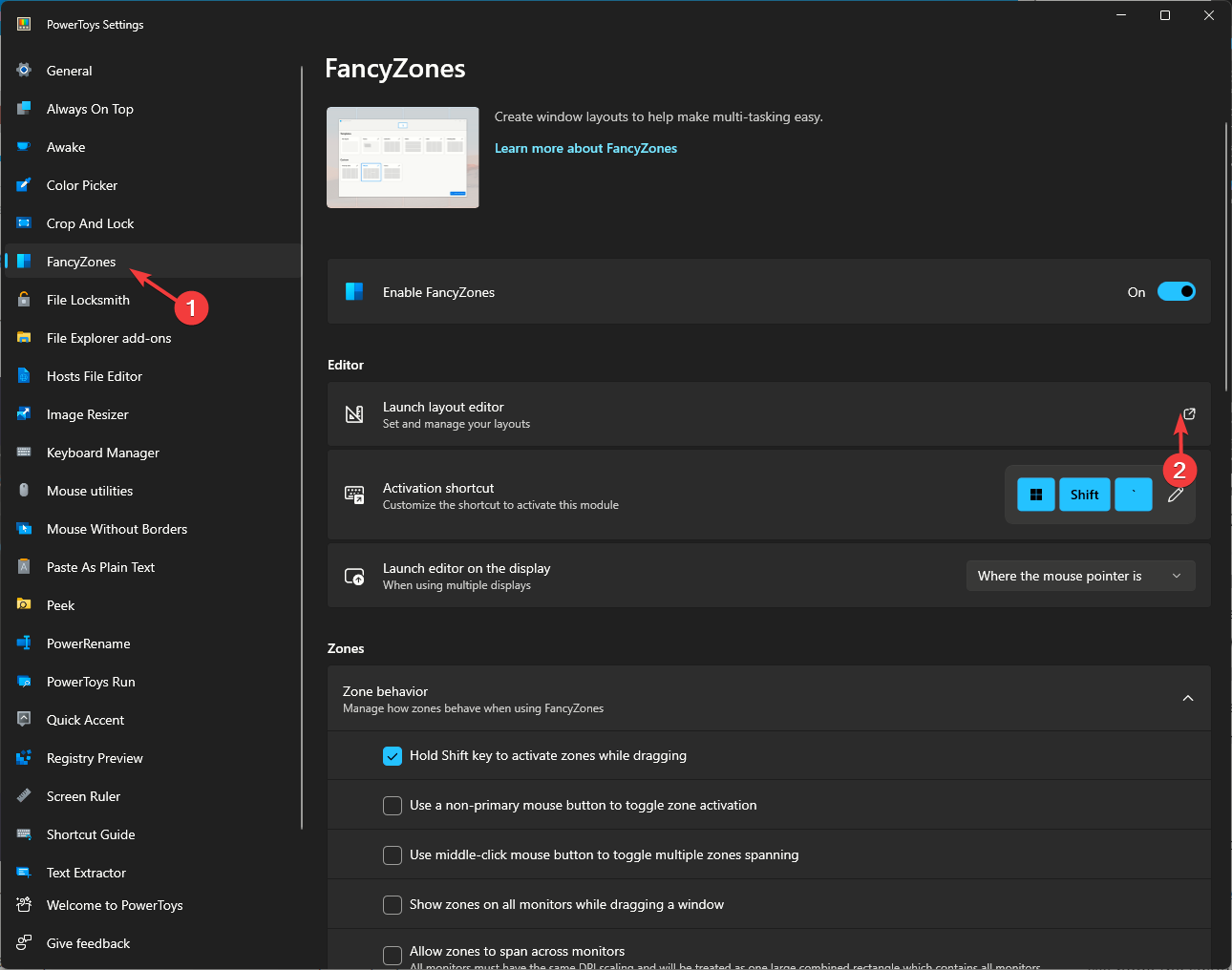Image resolution: width=1232 pixels, height=970 pixels.
Task: Enable show zones on all monitors checkbox
Action: point(393,905)
